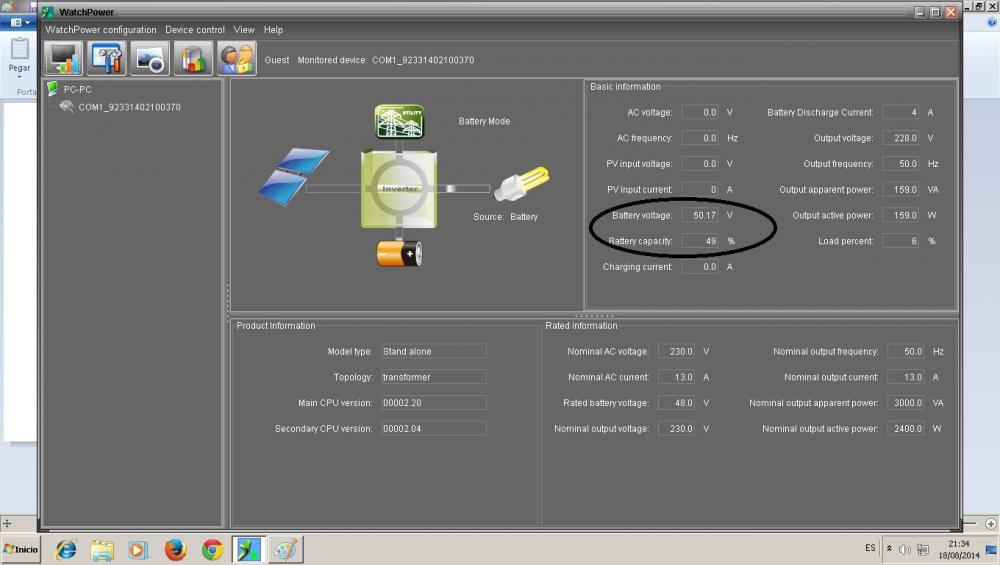Click the Nominal output current field
The height and width of the screenshot is (565, 1000).
click(x=906, y=377)
